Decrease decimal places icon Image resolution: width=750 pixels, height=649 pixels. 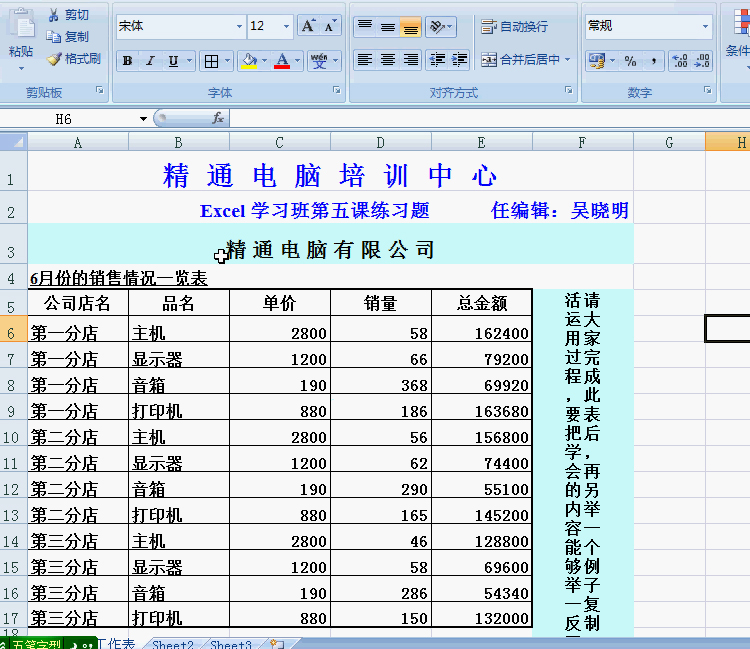(x=702, y=61)
